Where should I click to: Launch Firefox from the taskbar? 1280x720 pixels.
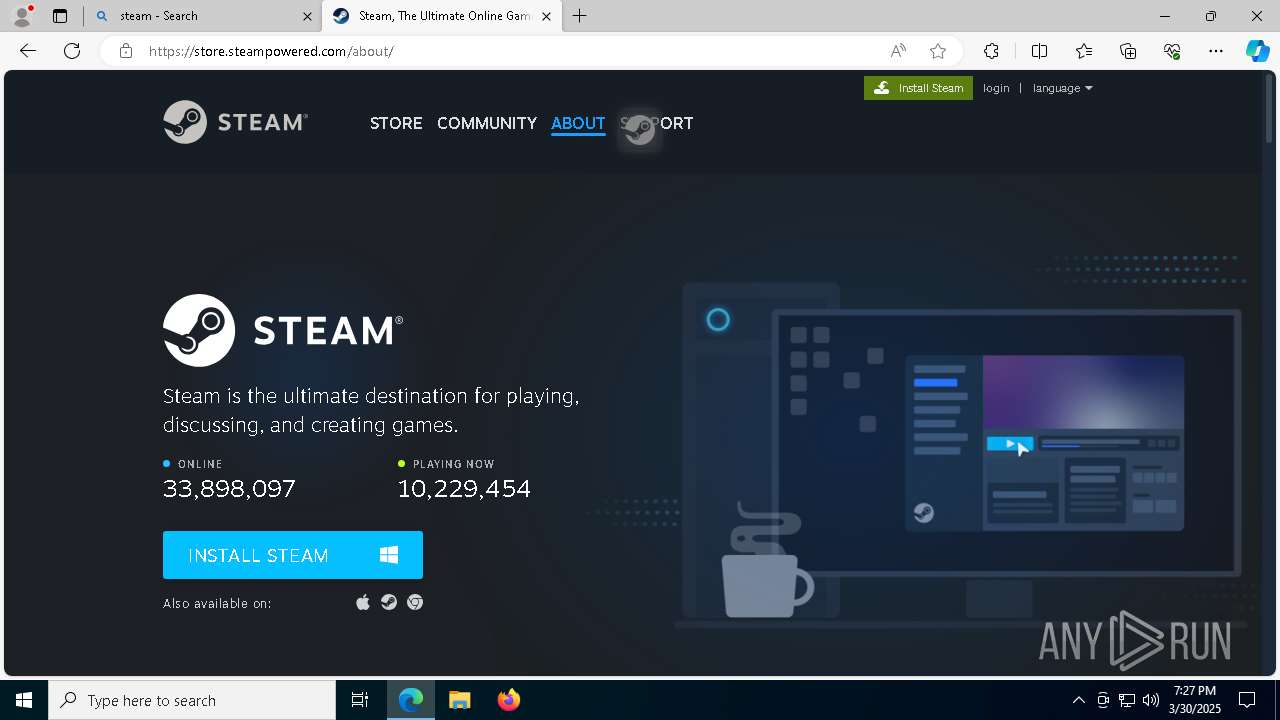(x=508, y=700)
